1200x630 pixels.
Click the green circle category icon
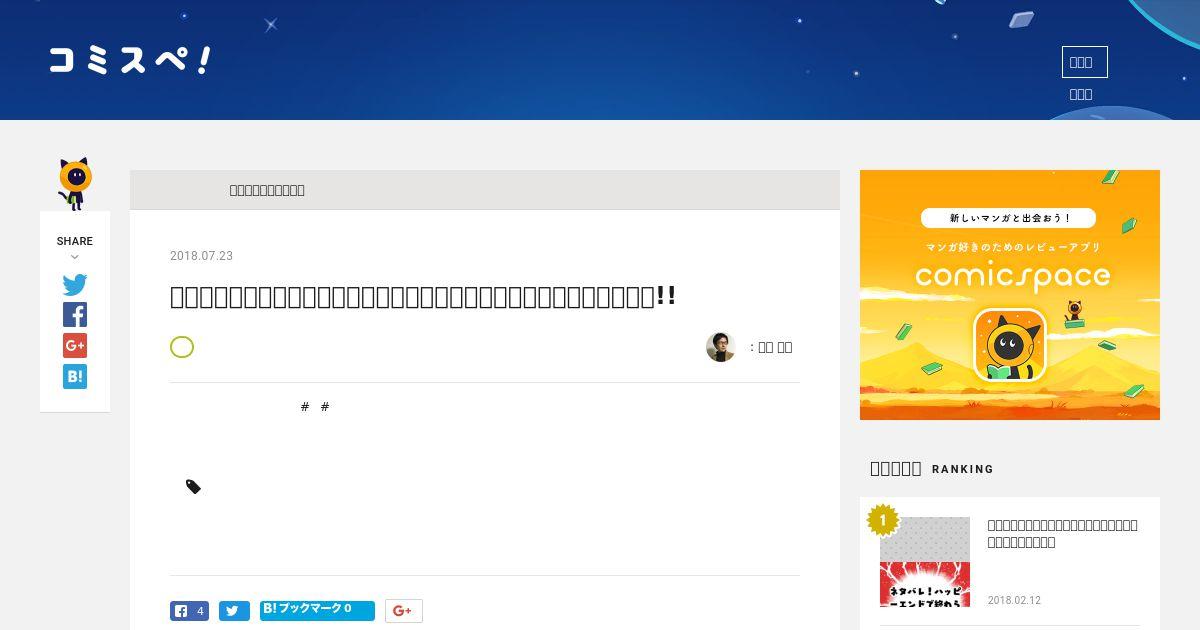[182, 347]
